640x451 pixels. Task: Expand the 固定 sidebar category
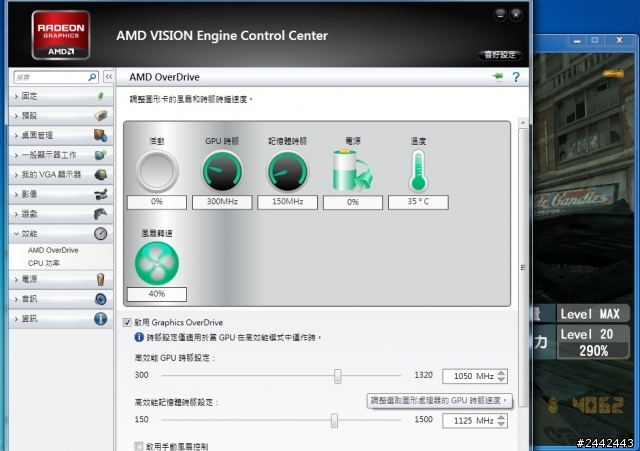coord(61,96)
